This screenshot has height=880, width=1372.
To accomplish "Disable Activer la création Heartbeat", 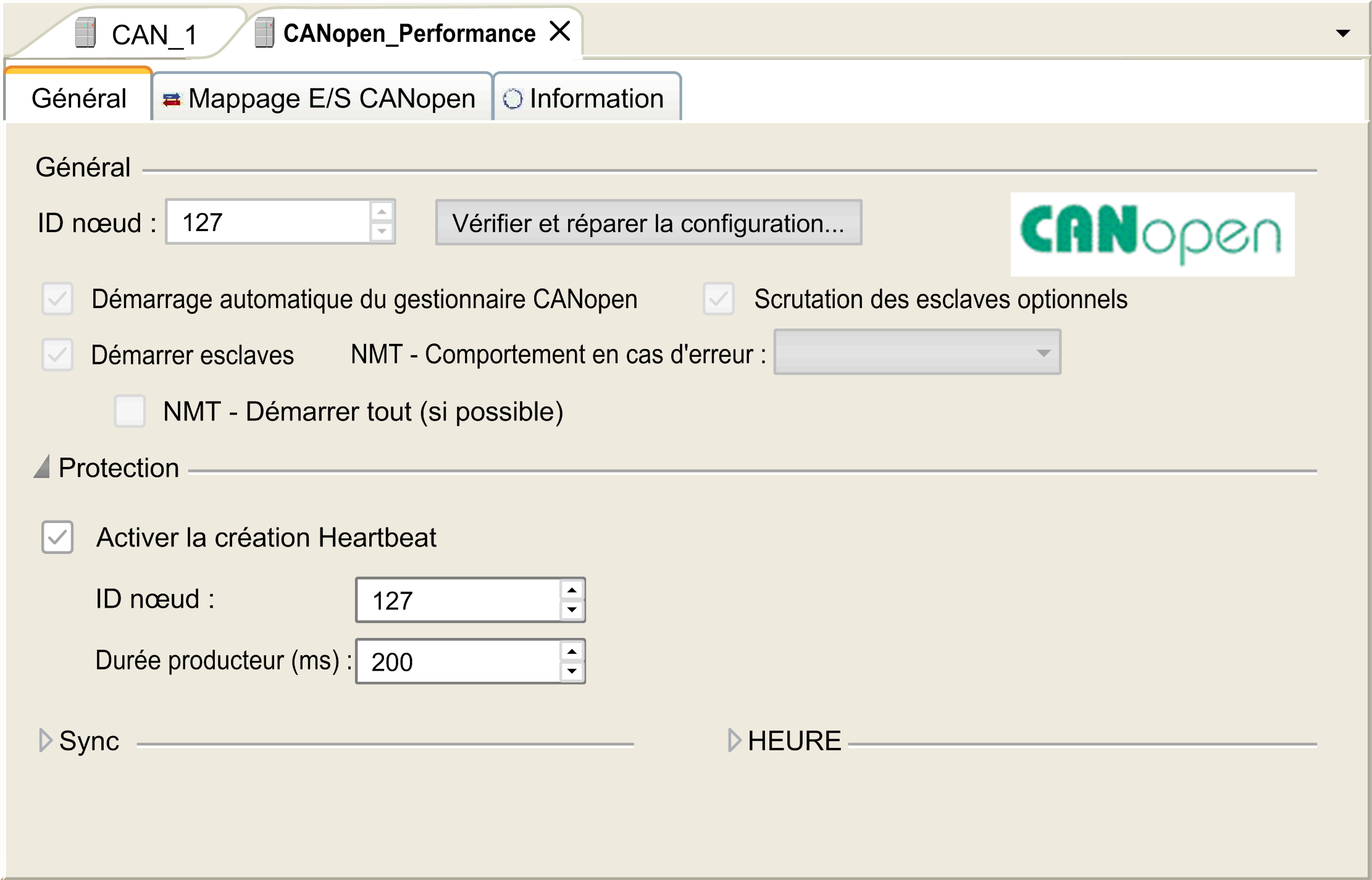I will [x=57, y=538].
